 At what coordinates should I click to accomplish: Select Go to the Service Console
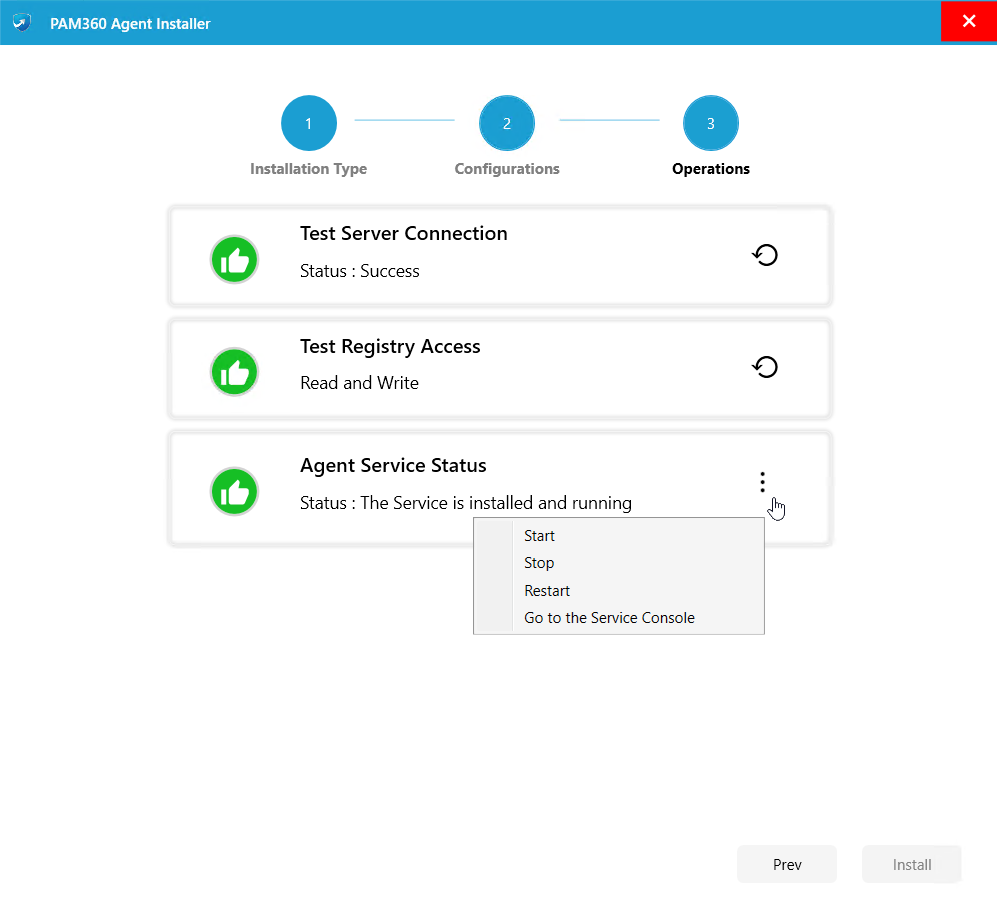pyautogui.click(x=619, y=617)
